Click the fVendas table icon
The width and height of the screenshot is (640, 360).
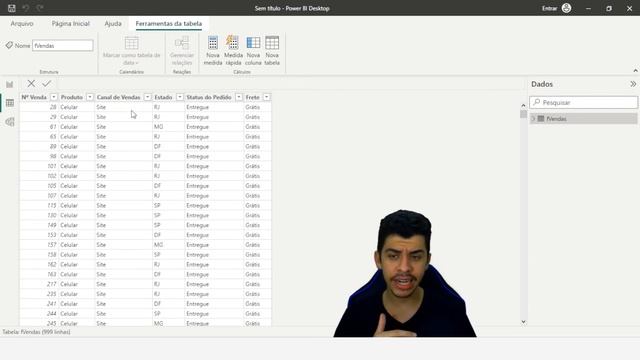(x=541, y=119)
